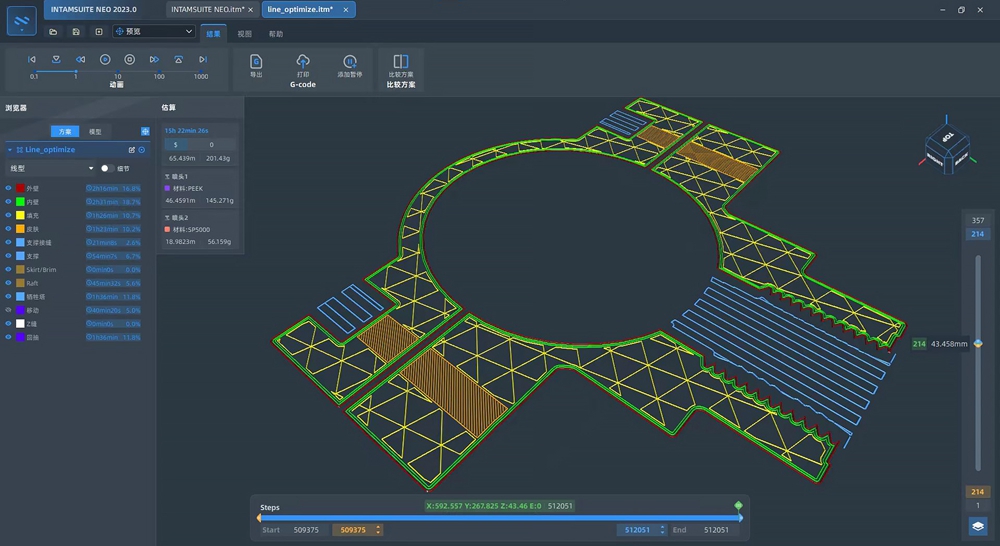This screenshot has height=546, width=1000.
Task: Open the 比较方案 compare plans tool
Action: [401, 62]
